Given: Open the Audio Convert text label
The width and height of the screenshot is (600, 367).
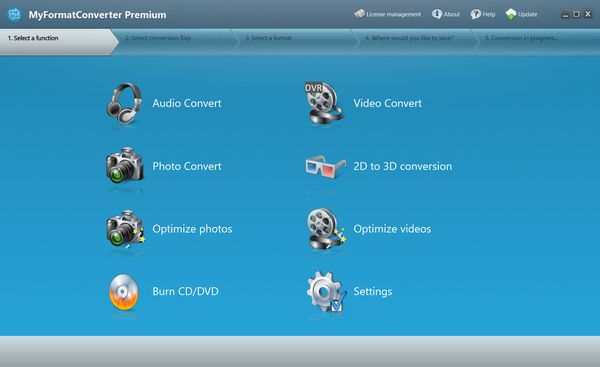Looking at the screenshot, I should coord(187,103).
